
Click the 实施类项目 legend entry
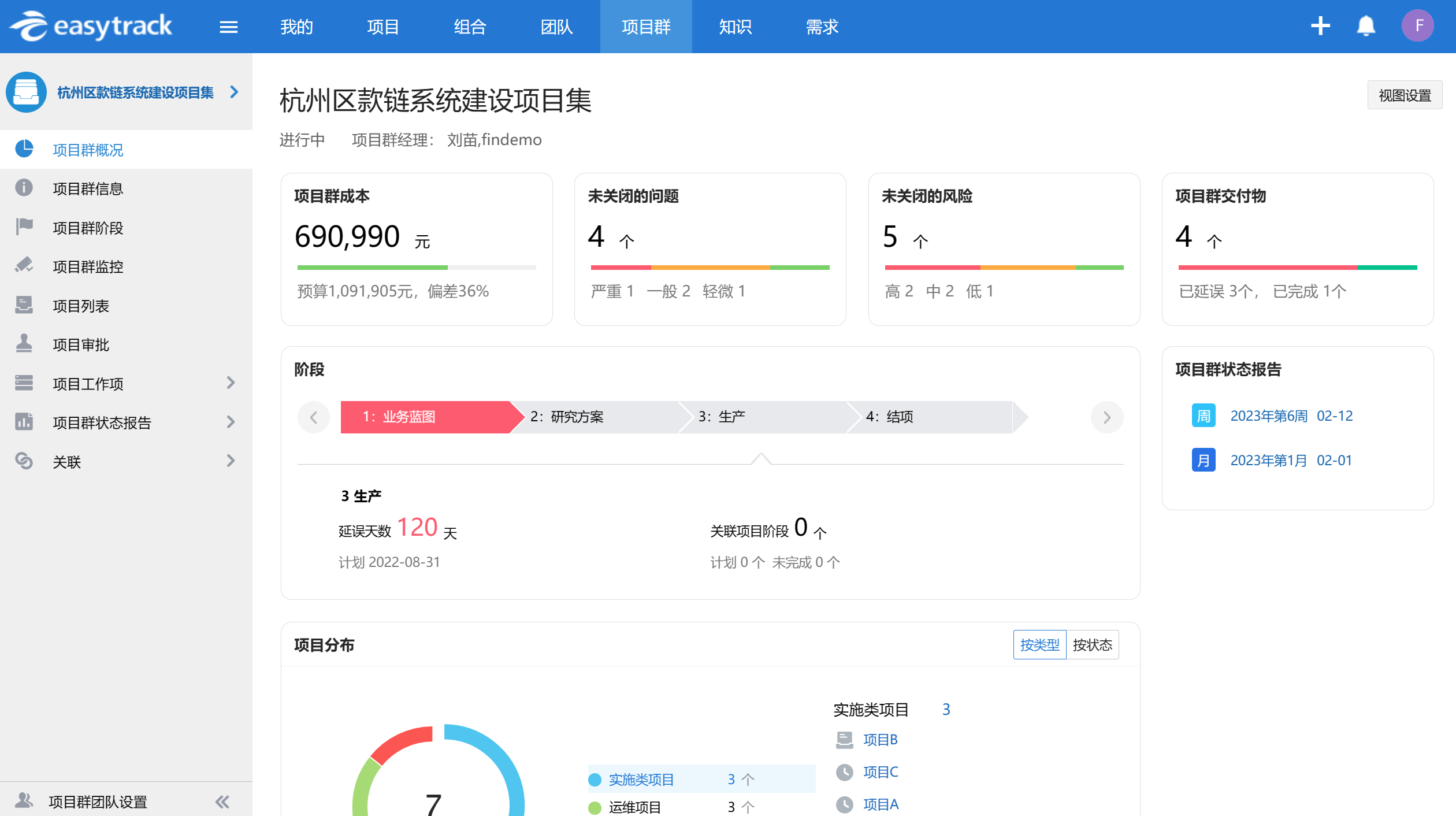pyautogui.click(x=701, y=779)
